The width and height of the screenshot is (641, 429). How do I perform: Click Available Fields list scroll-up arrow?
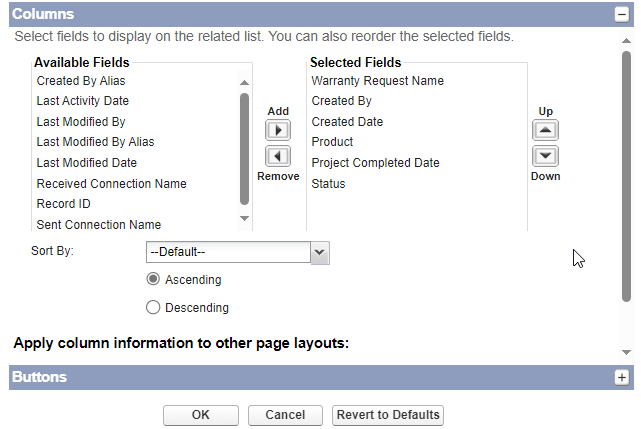click(x=244, y=83)
